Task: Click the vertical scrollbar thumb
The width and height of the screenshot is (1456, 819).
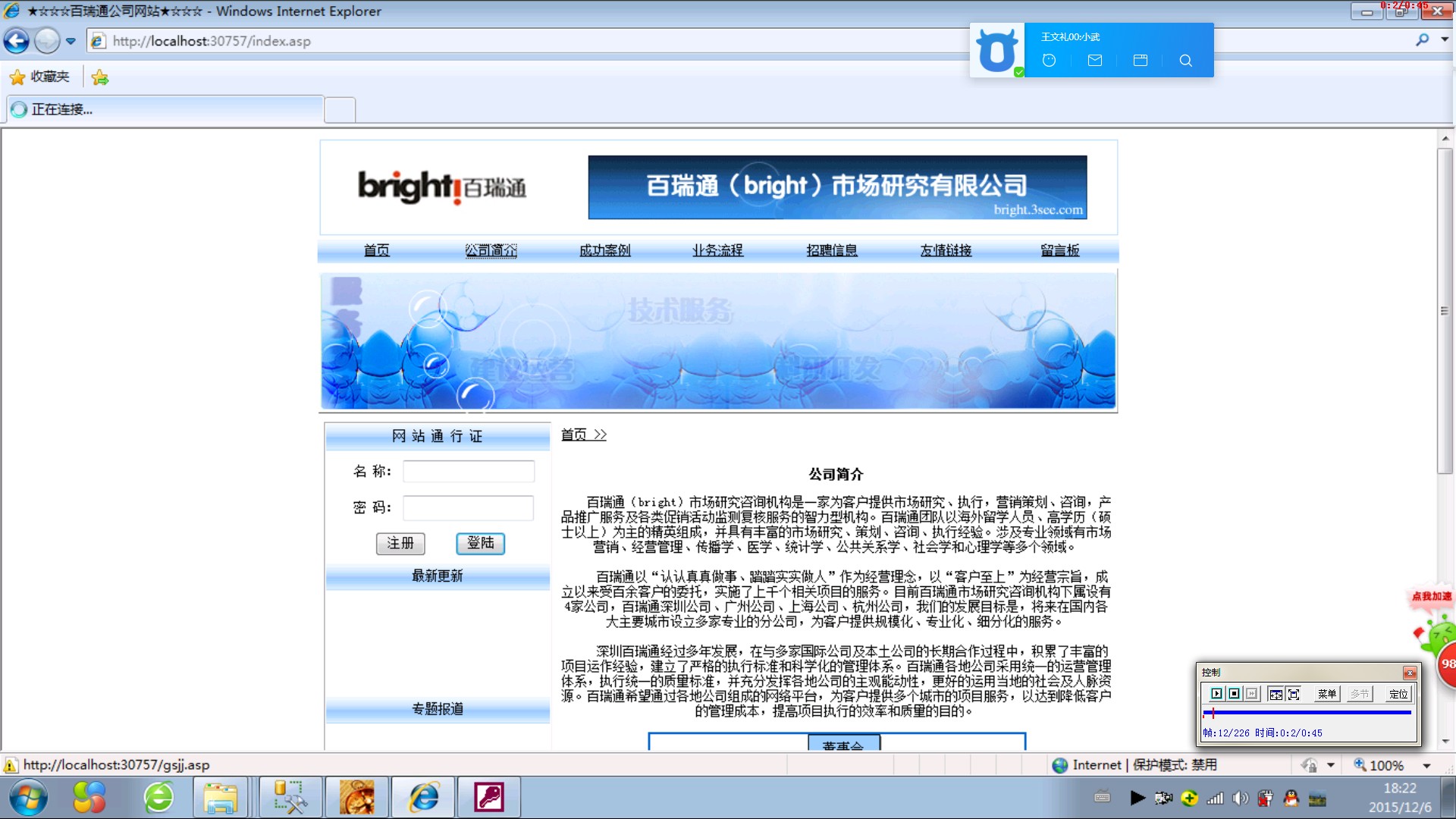Action: pos(1445,311)
